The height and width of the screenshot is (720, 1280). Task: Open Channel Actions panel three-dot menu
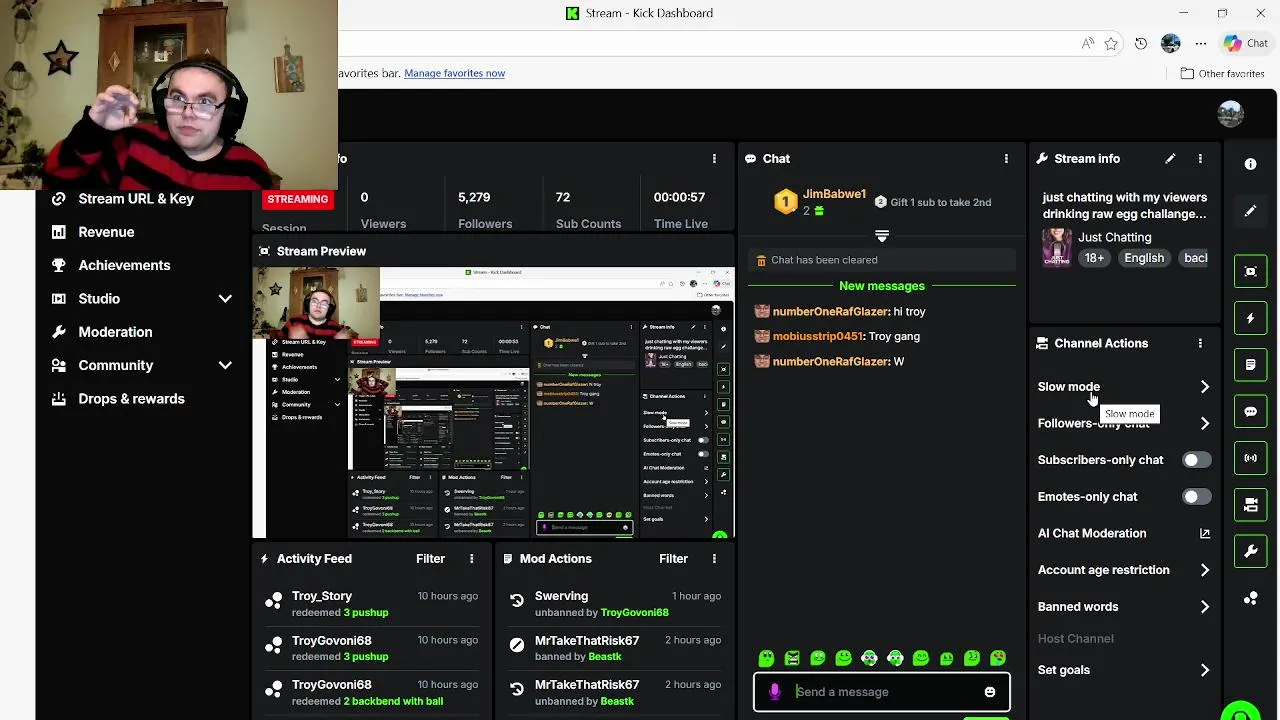pos(1200,343)
